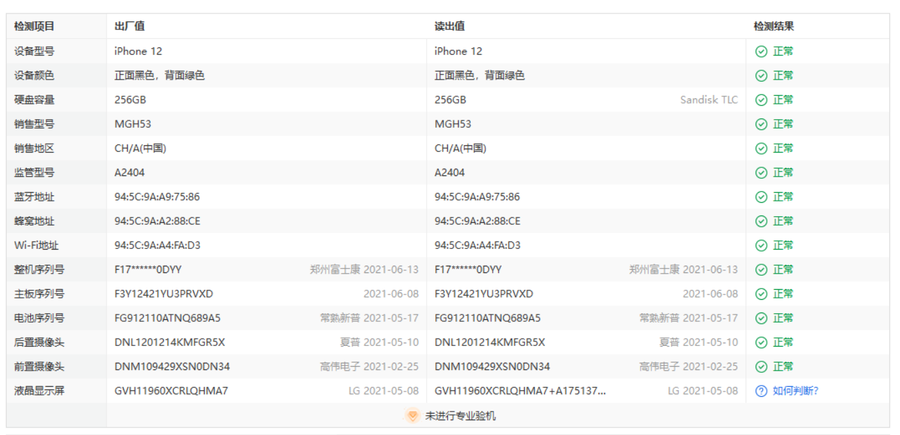Click the green check icon in 后置摄像头 row
This screenshot has height=435, width=900.
pyautogui.click(x=761, y=343)
